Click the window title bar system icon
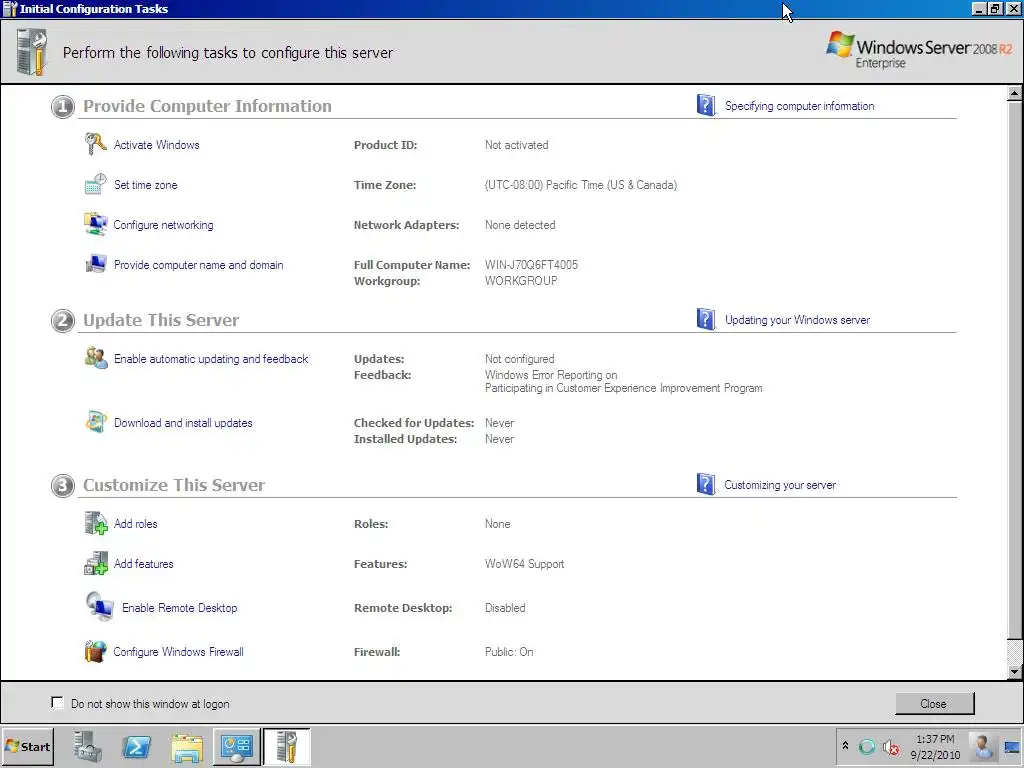1024x768 pixels. click(10, 8)
